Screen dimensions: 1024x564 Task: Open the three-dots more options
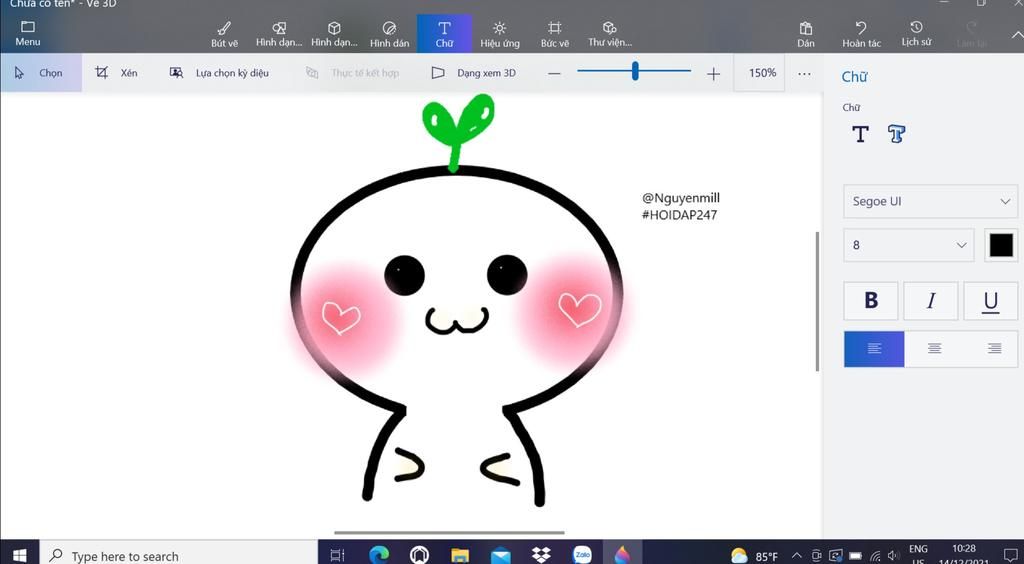click(805, 73)
